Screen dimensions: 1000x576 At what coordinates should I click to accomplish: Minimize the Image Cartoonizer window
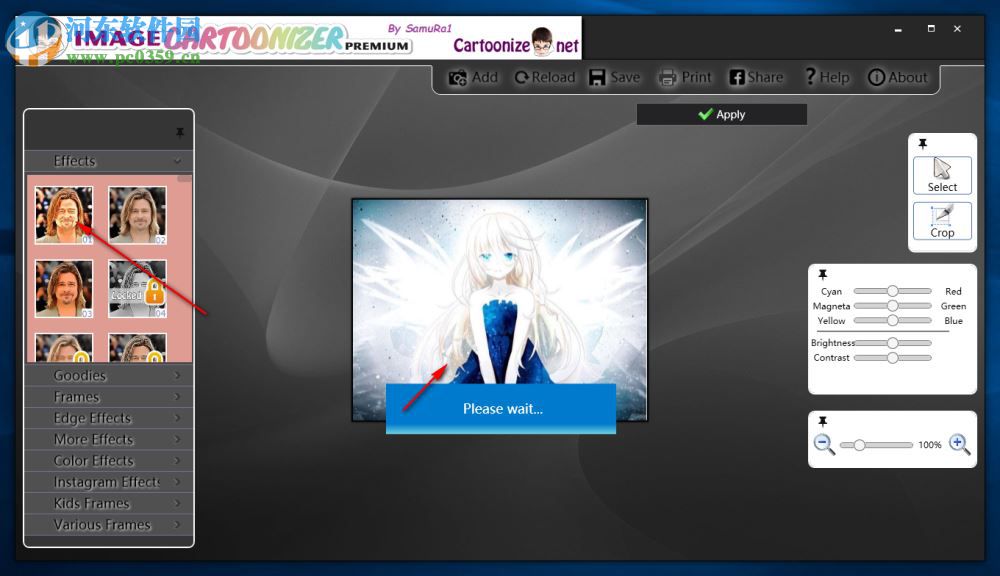pyautogui.click(x=898, y=29)
